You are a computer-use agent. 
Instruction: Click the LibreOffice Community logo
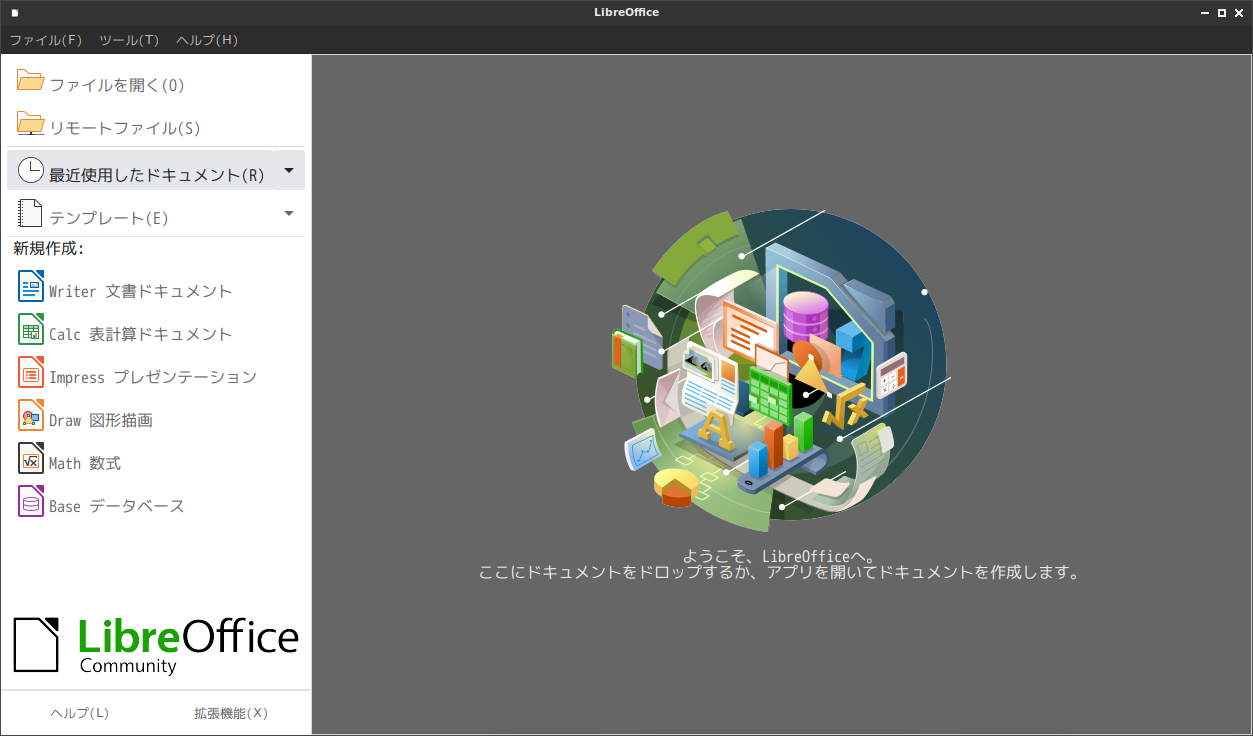[156, 644]
